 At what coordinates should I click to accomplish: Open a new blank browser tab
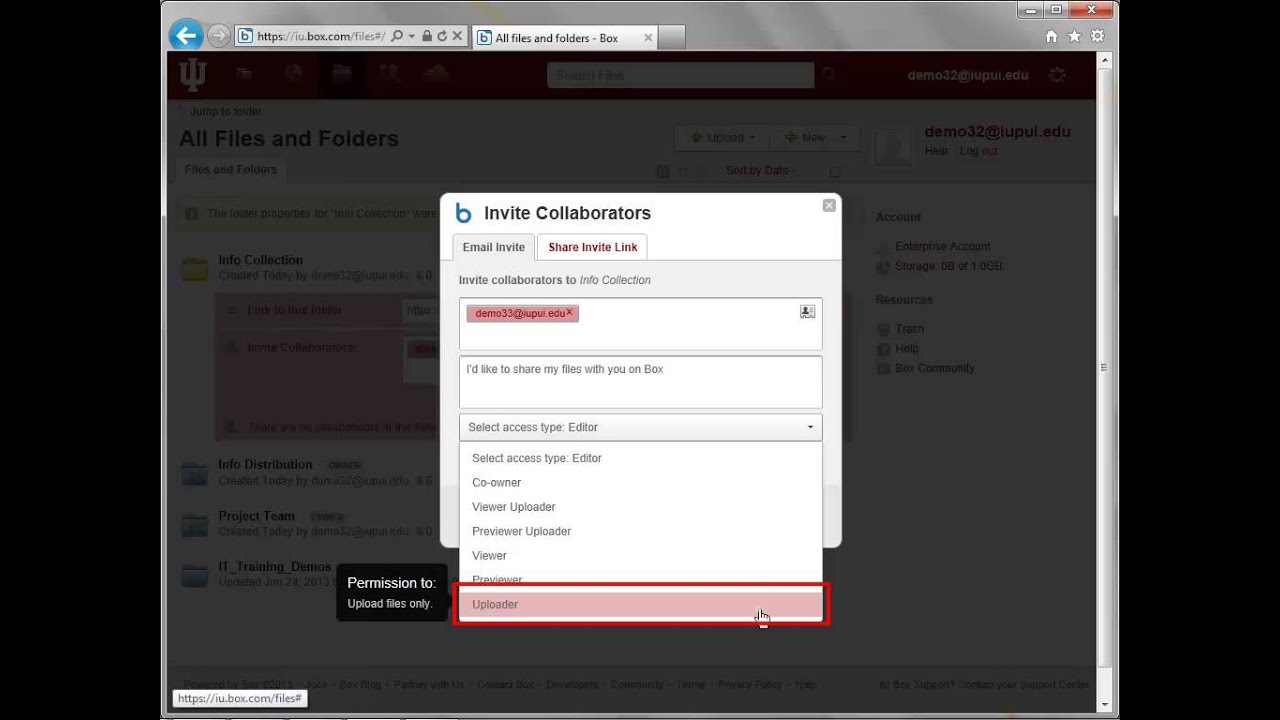point(672,38)
